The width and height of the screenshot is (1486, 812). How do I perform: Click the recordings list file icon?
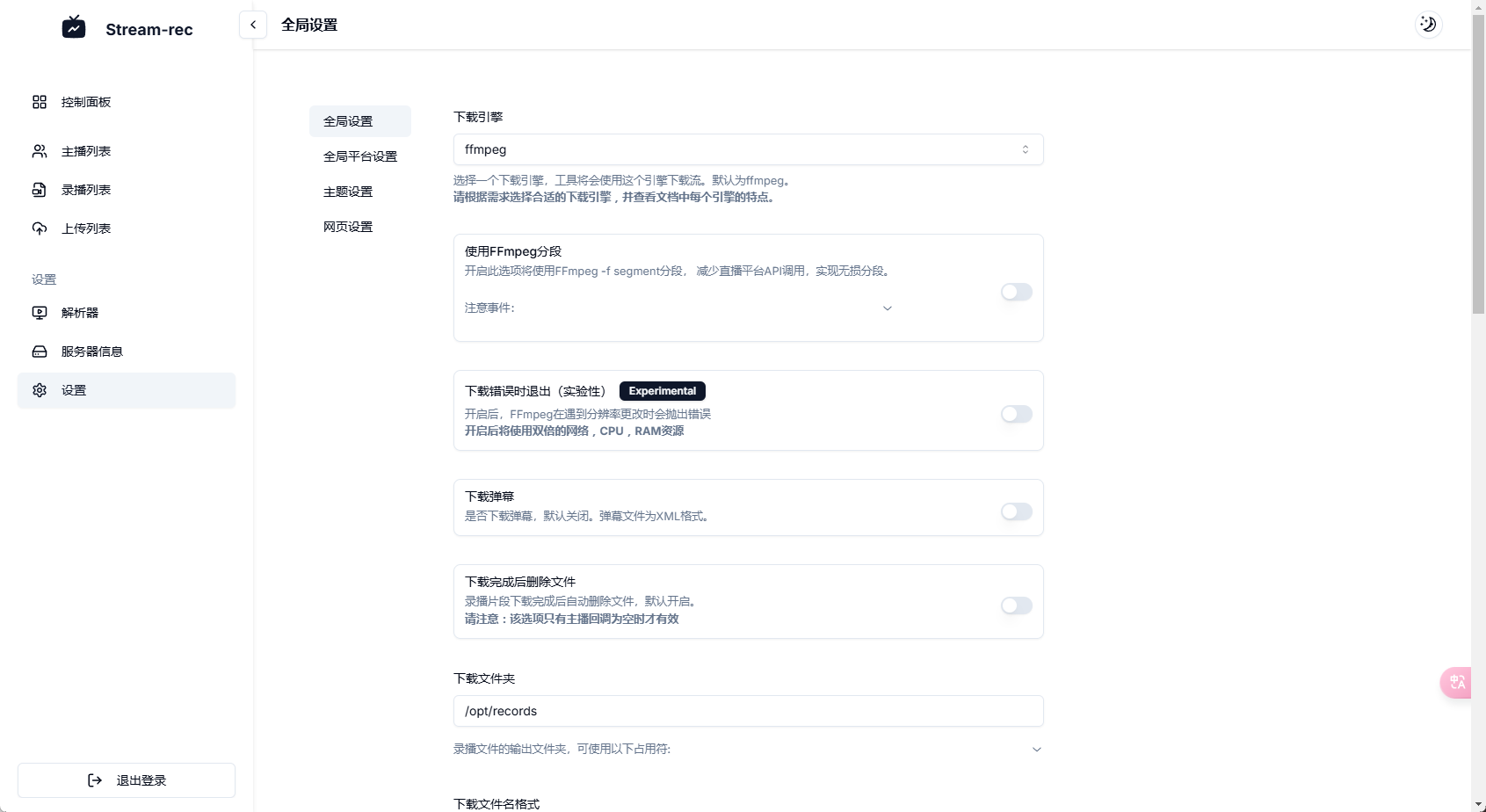pos(40,190)
